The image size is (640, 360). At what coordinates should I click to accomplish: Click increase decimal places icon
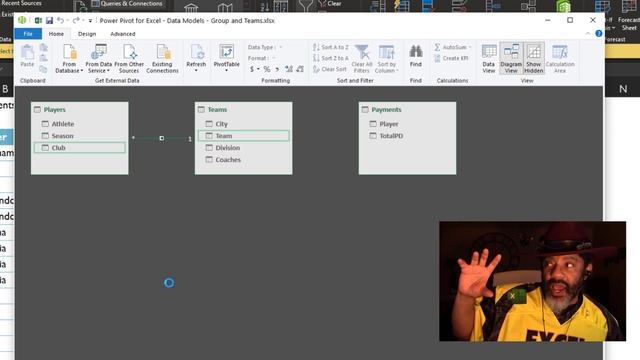coord(289,69)
